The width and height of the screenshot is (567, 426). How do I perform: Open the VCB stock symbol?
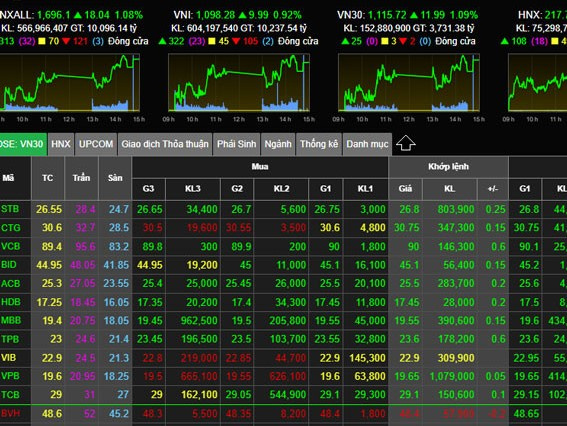pos(10,246)
